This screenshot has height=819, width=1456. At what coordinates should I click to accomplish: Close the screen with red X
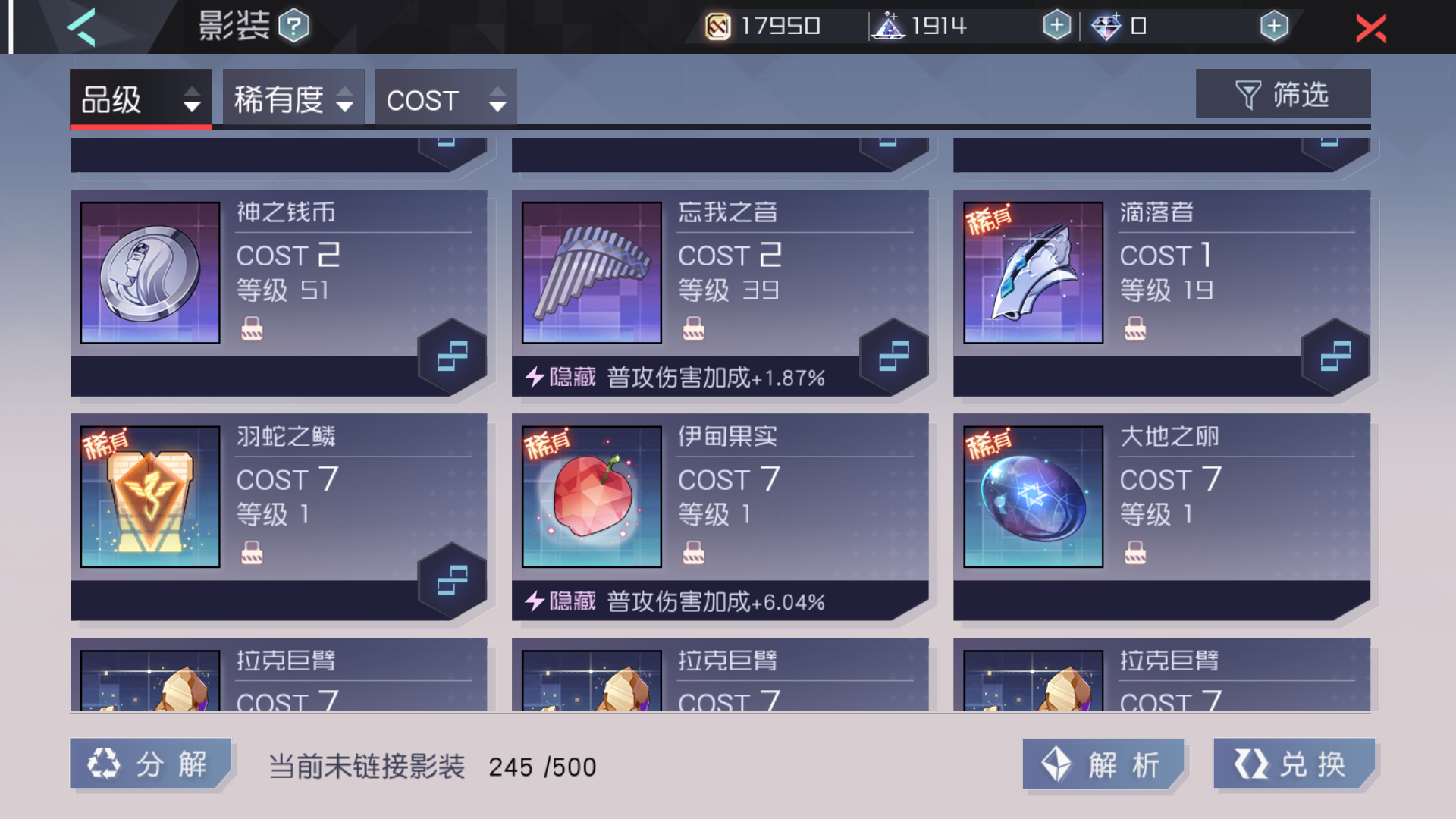[1371, 29]
